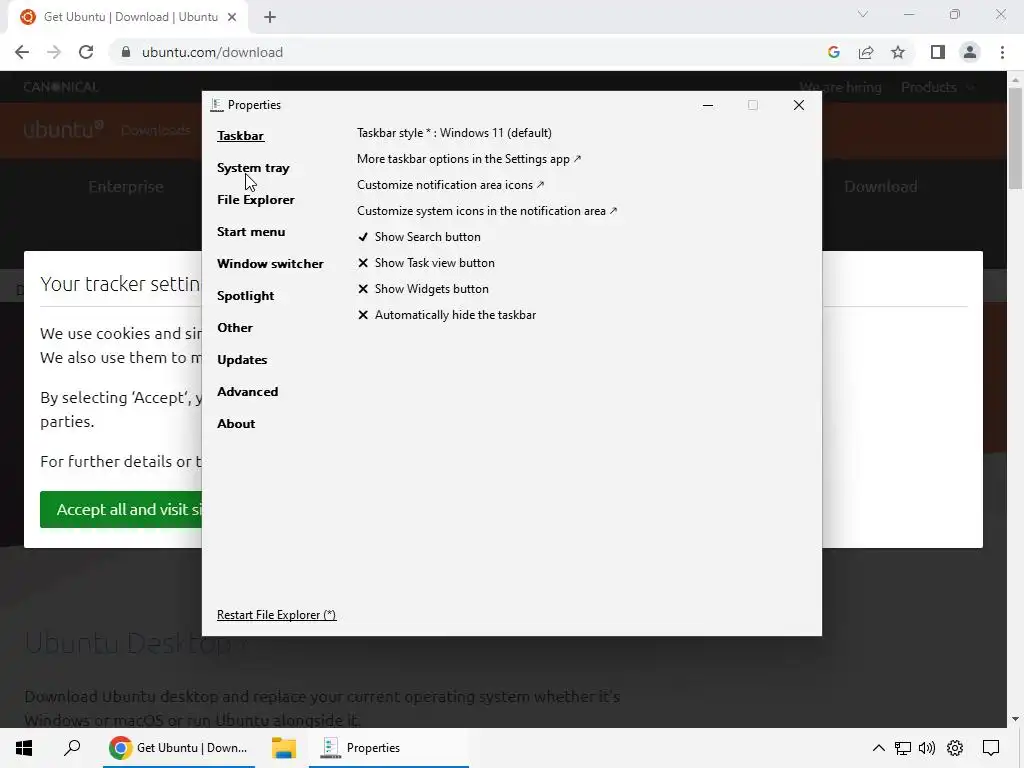Open File Explorer from taskbar
Viewport: 1024px width, 768px height.
[x=283, y=748]
